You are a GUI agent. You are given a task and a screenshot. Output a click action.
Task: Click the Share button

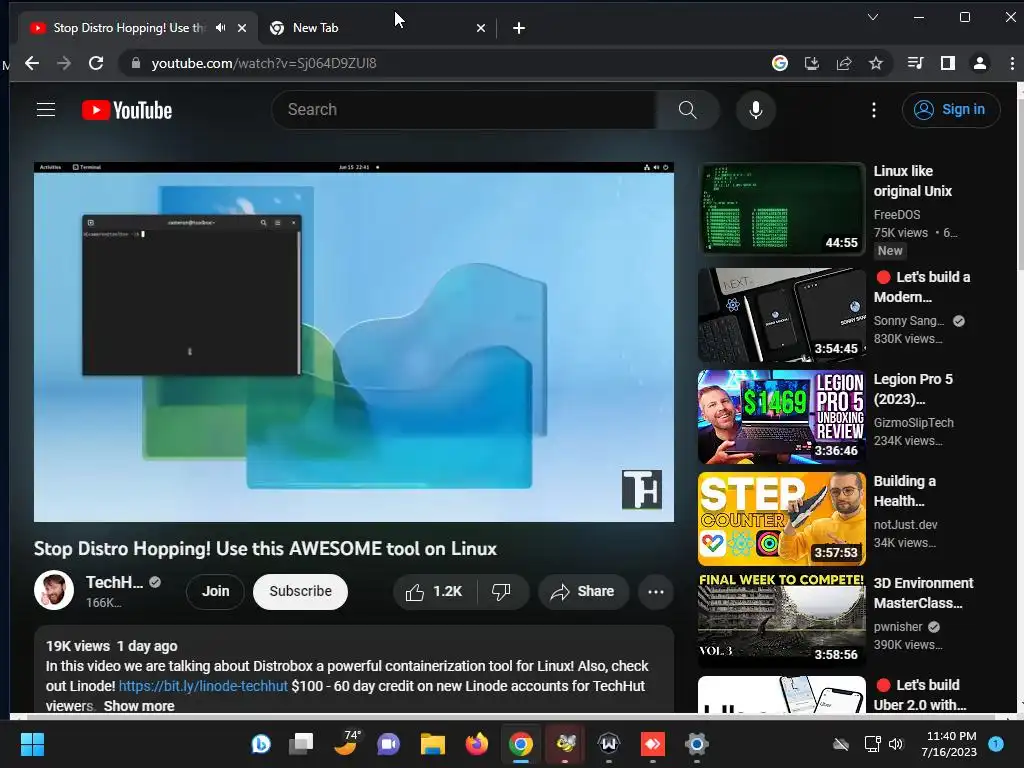click(583, 592)
